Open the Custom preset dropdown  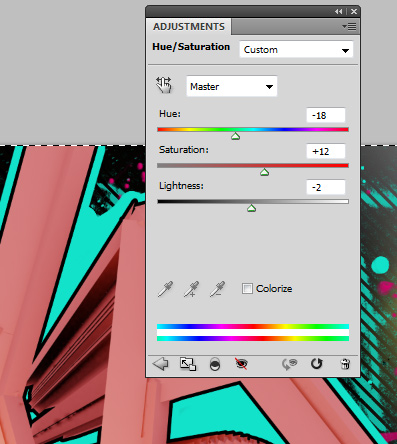tap(296, 50)
